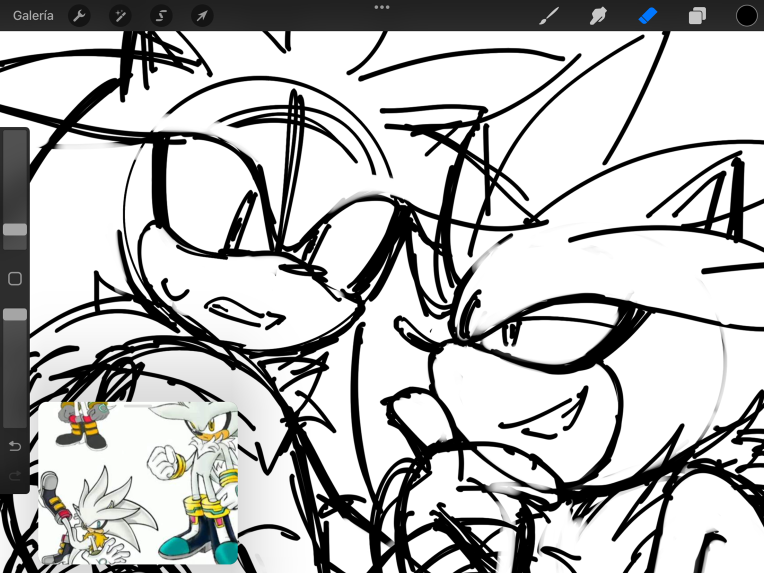This screenshot has width=764, height=573.
Task: Open the Galería gallery
Action: pos(33,16)
